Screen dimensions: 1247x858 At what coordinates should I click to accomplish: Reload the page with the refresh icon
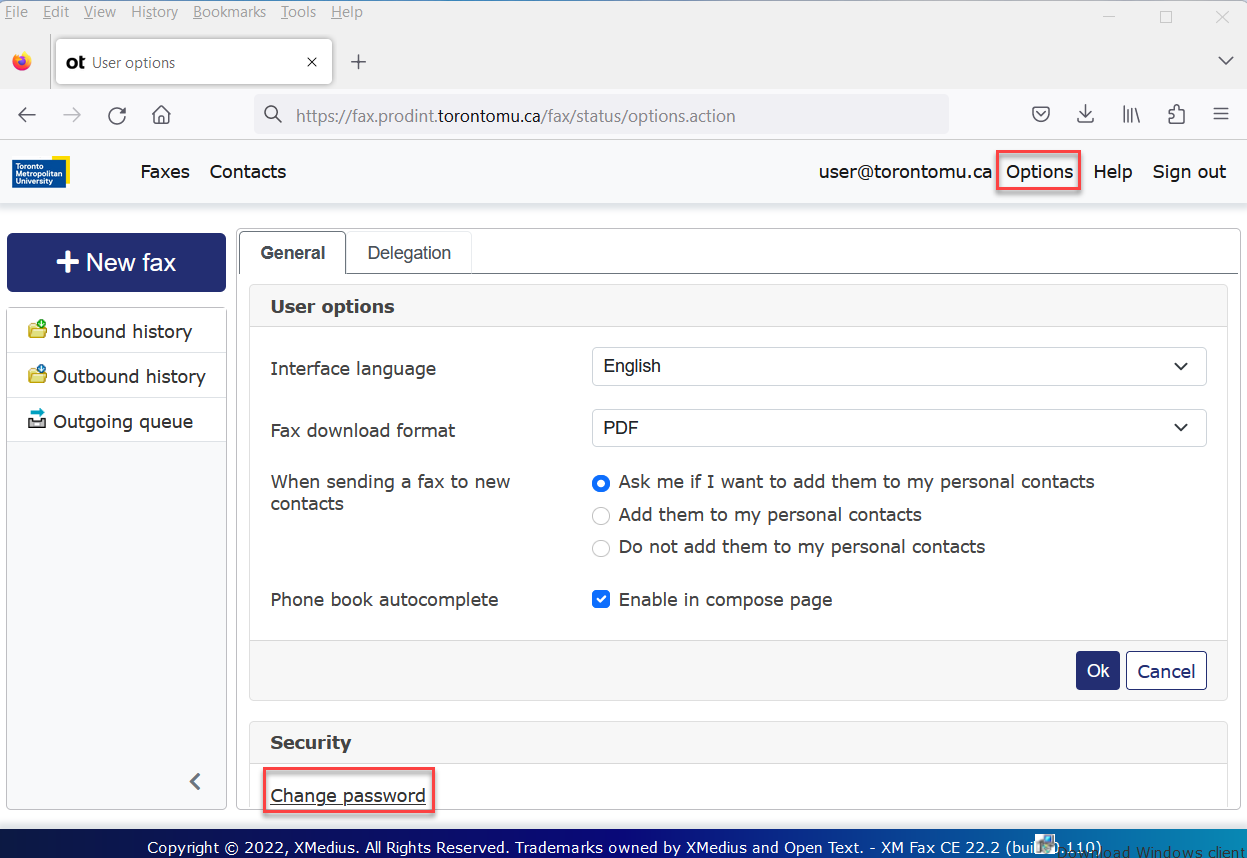pyautogui.click(x=117, y=115)
